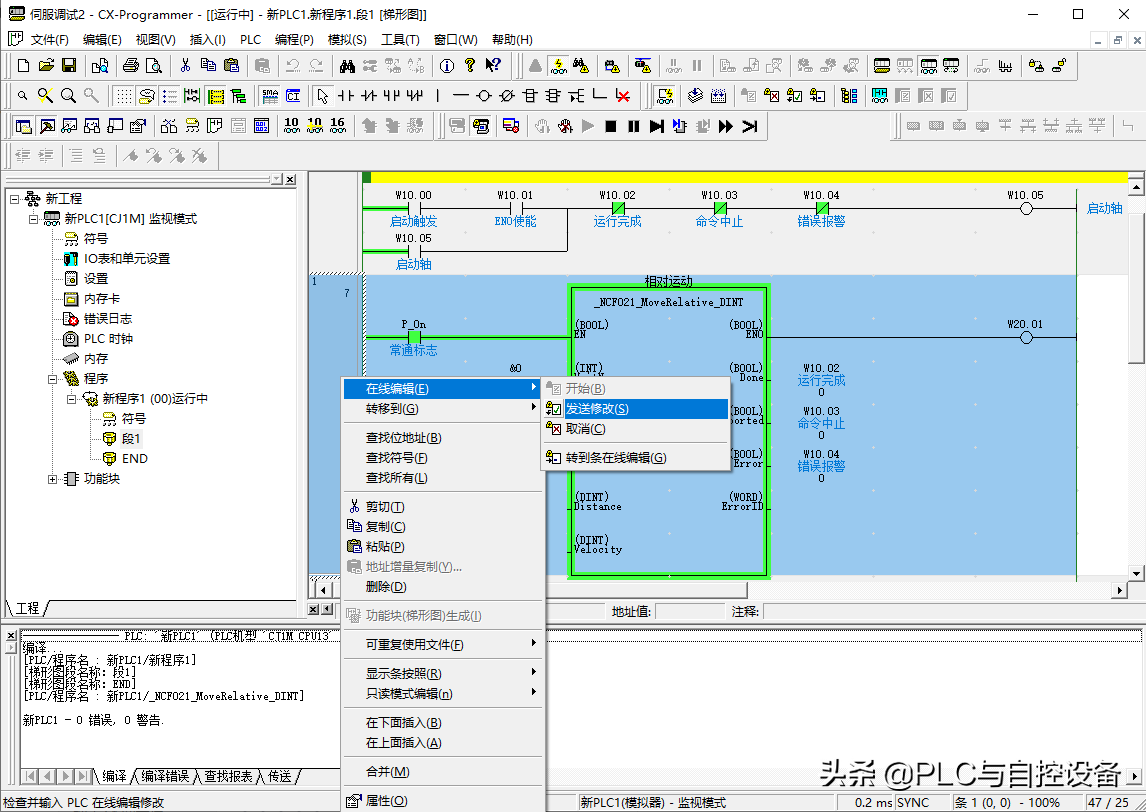The width and height of the screenshot is (1146, 812).
Task: Toggle the project workspace view icon
Action: (x=21, y=126)
